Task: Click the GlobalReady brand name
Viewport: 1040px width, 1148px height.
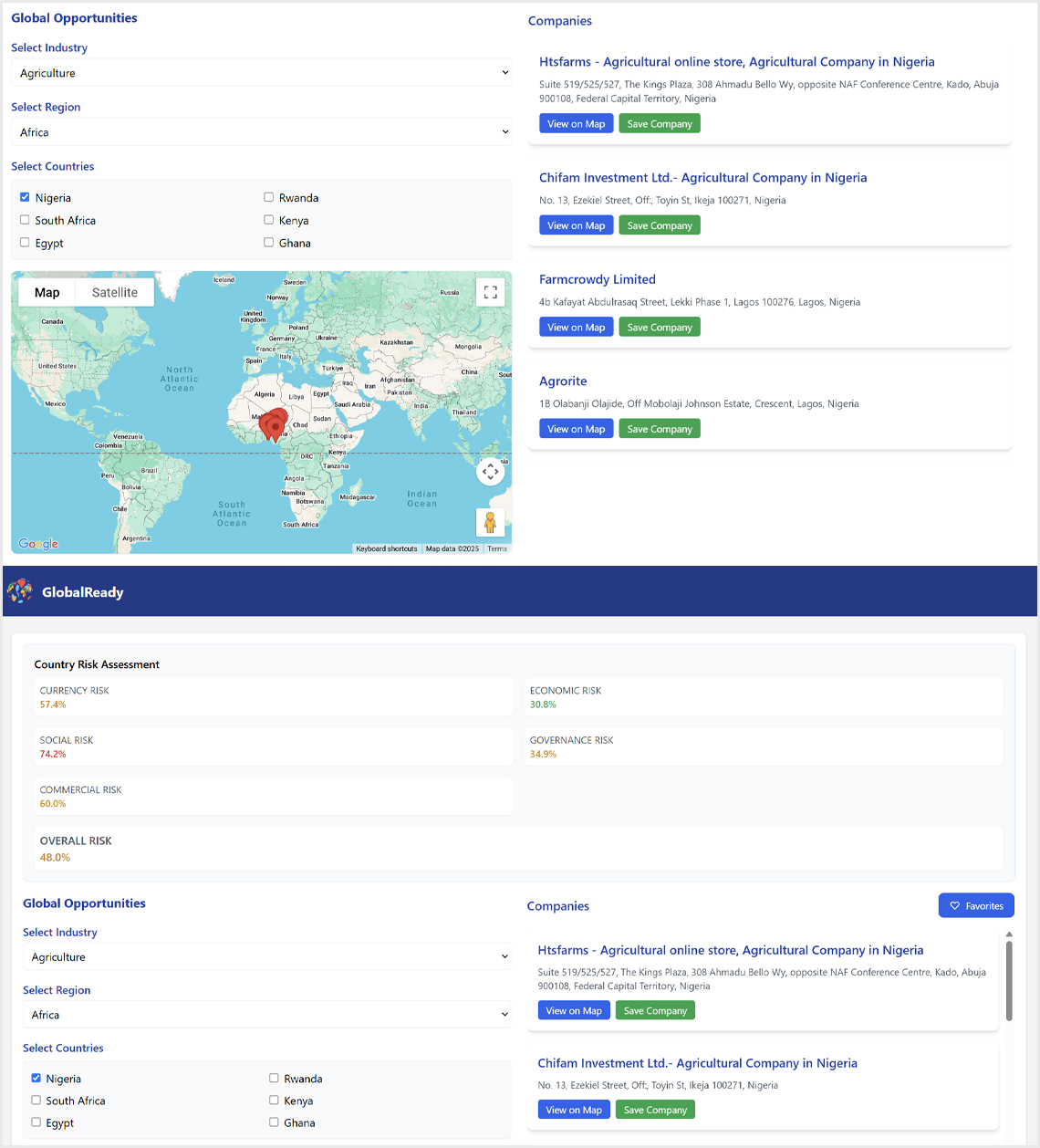Action: click(x=82, y=592)
